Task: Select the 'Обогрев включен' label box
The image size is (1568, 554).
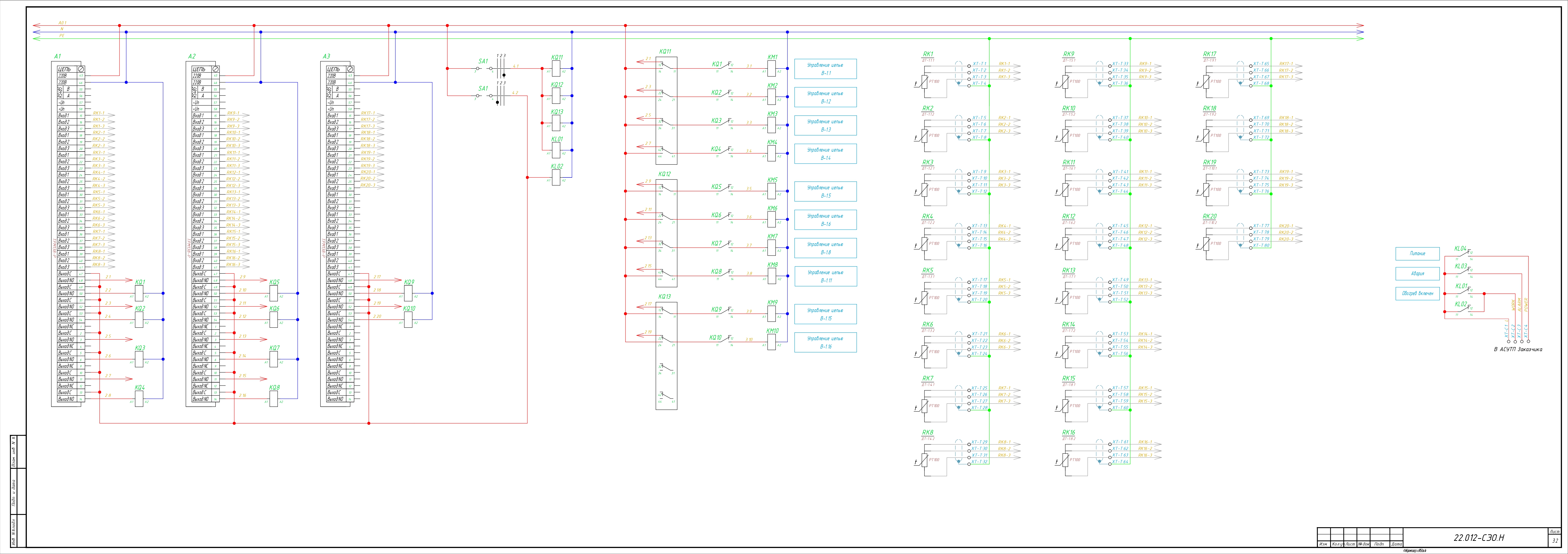Action: [1418, 294]
